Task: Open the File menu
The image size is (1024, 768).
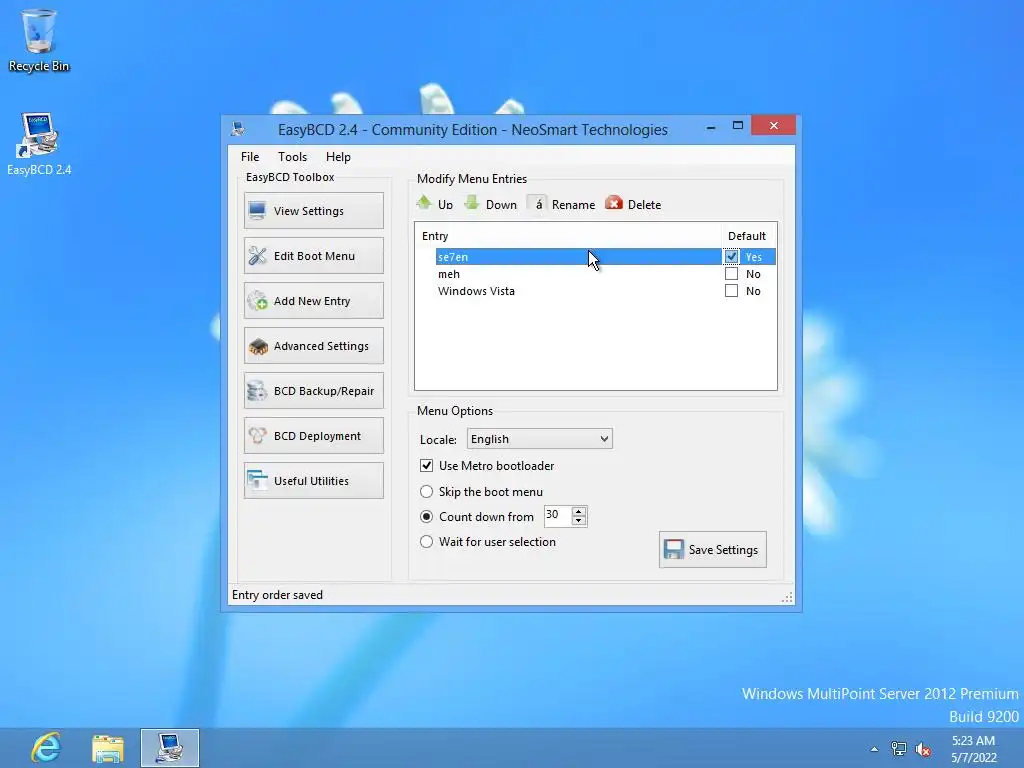Action: point(249,157)
